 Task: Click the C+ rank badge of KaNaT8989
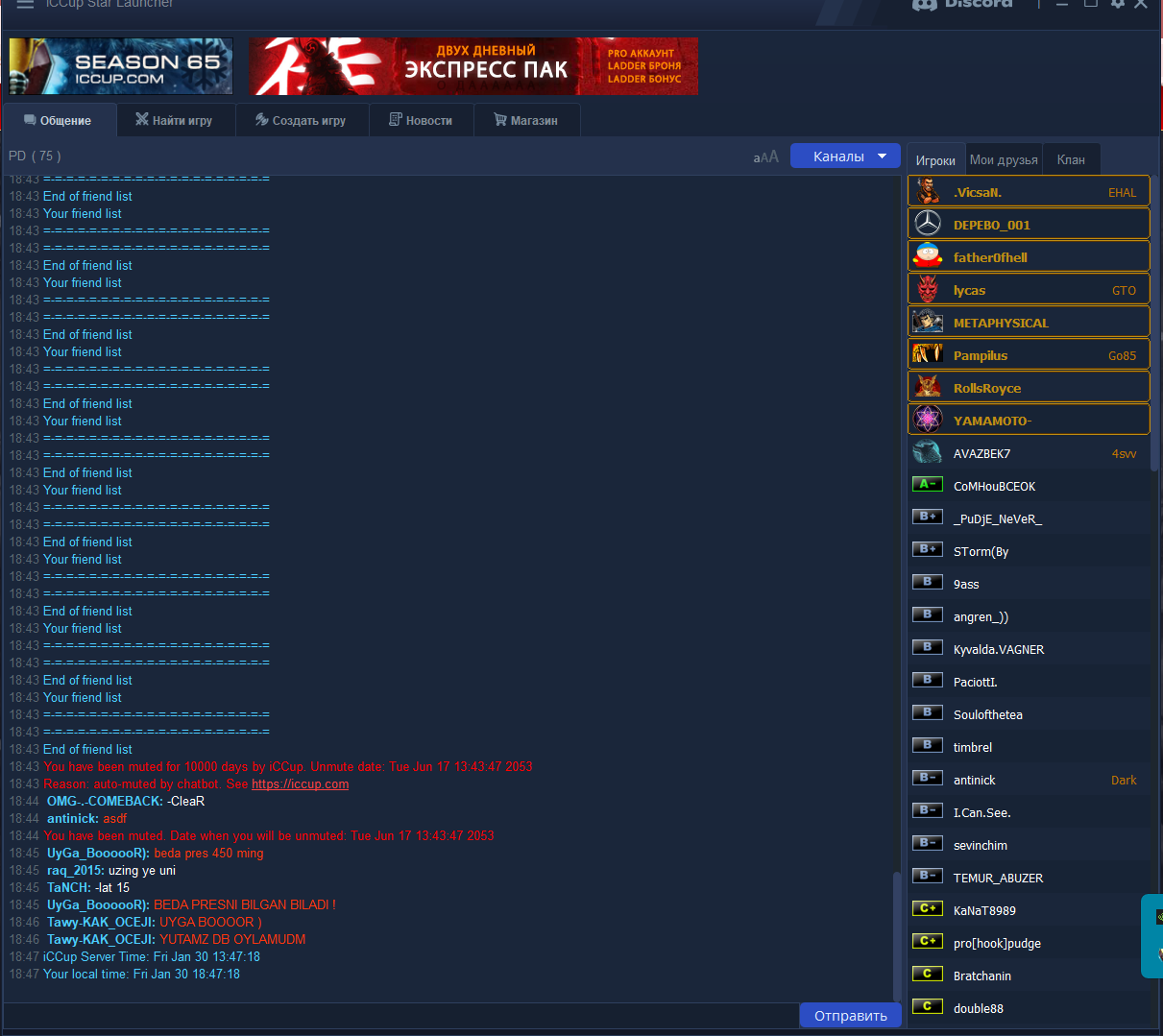[928, 908]
